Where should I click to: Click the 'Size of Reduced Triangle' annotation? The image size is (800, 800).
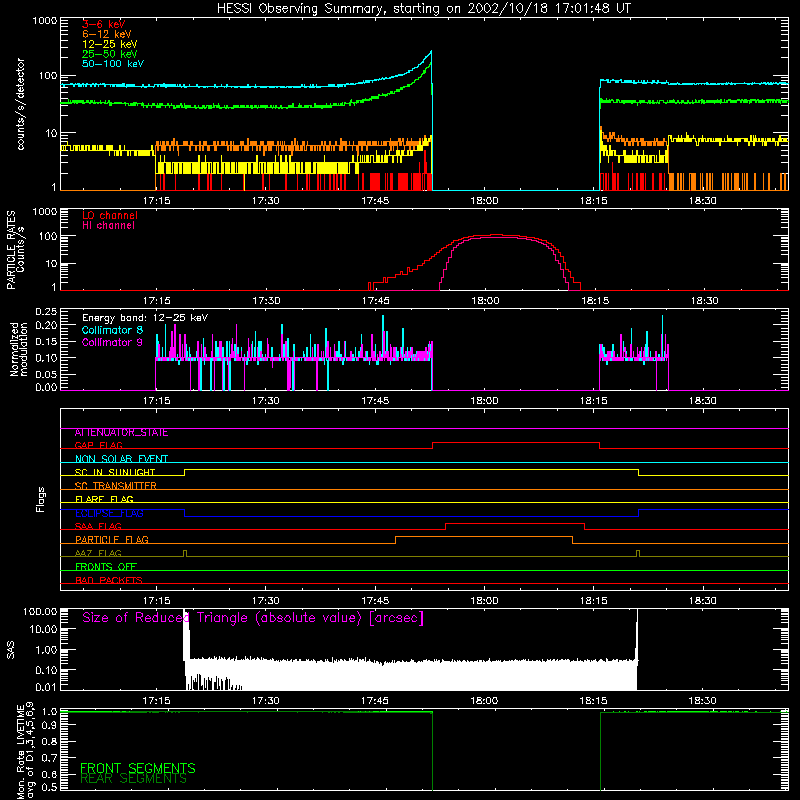[x=253, y=618]
